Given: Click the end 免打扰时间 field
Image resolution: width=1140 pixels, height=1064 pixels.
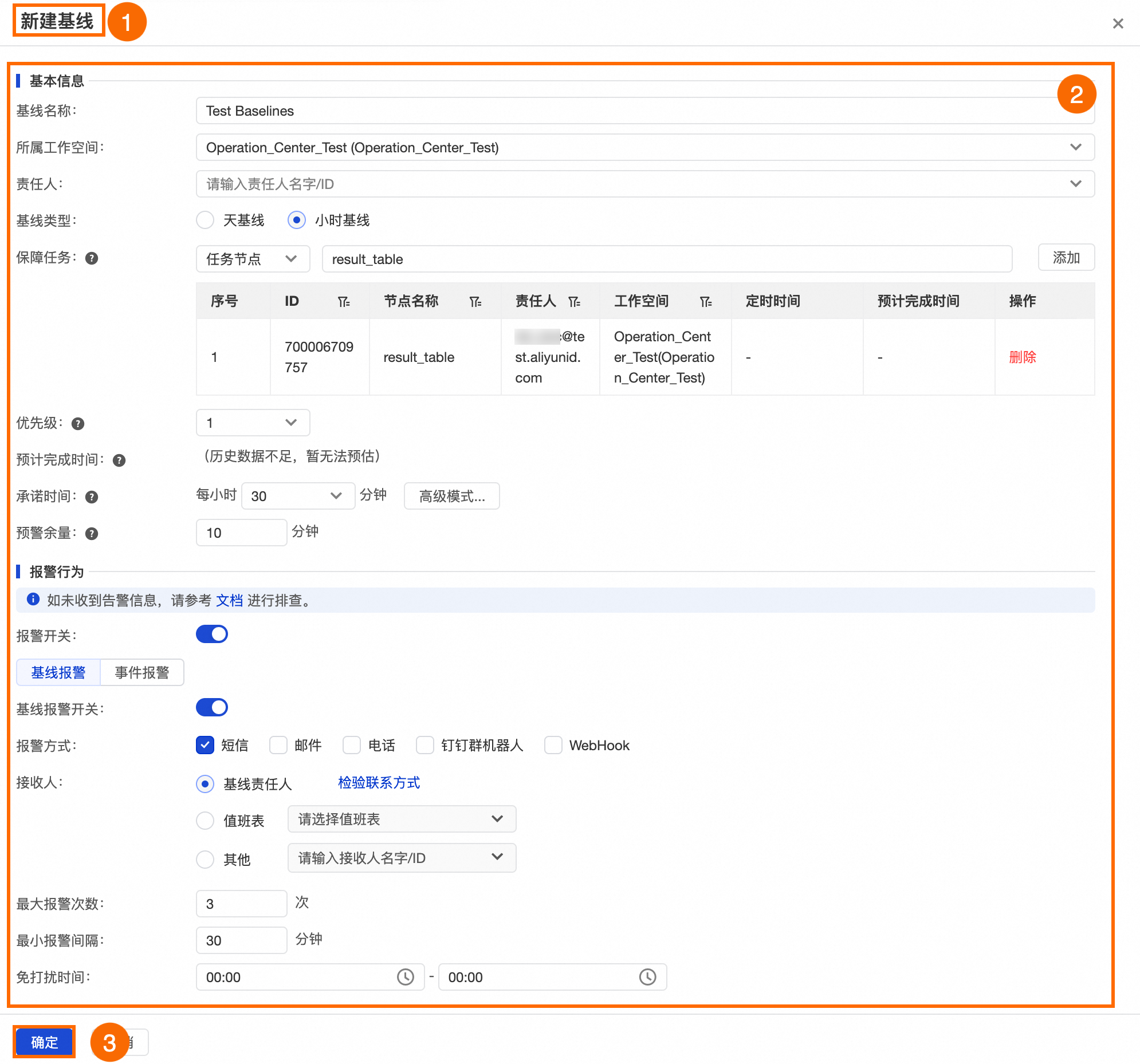Looking at the screenshot, I should [x=552, y=977].
